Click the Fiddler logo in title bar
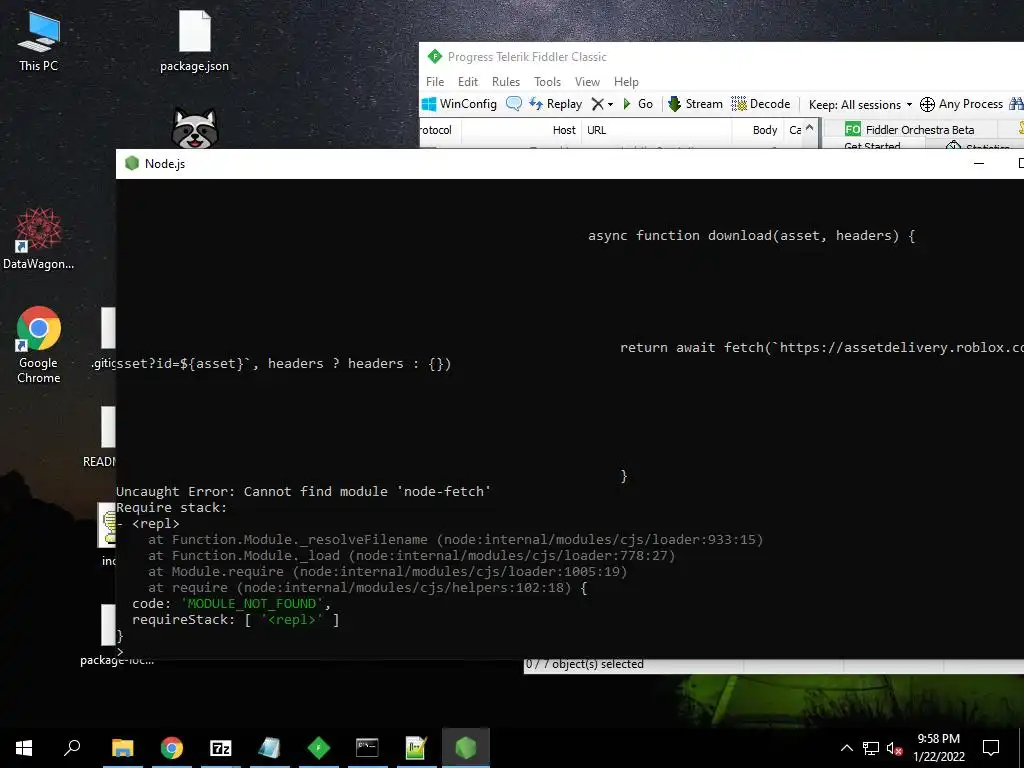1024x768 pixels. [435, 57]
